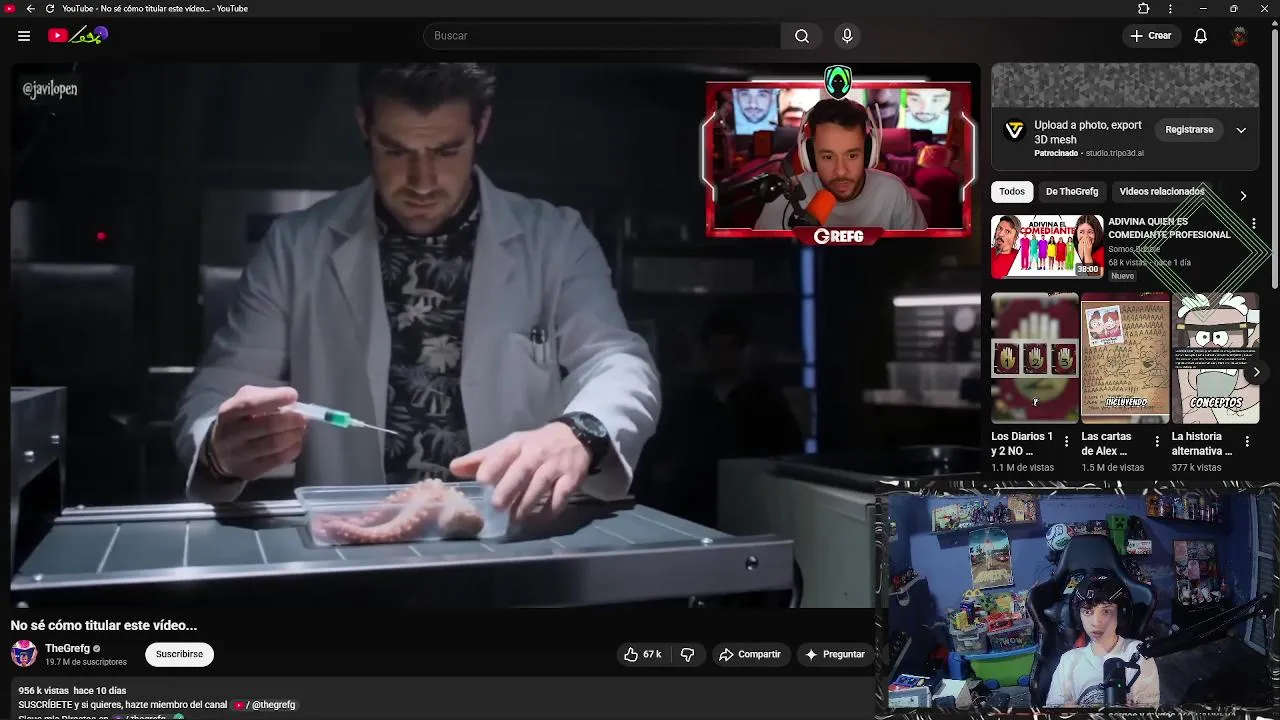Open TheGrefg channel avatar
The image size is (1280, 720).
tap(24, 654)
